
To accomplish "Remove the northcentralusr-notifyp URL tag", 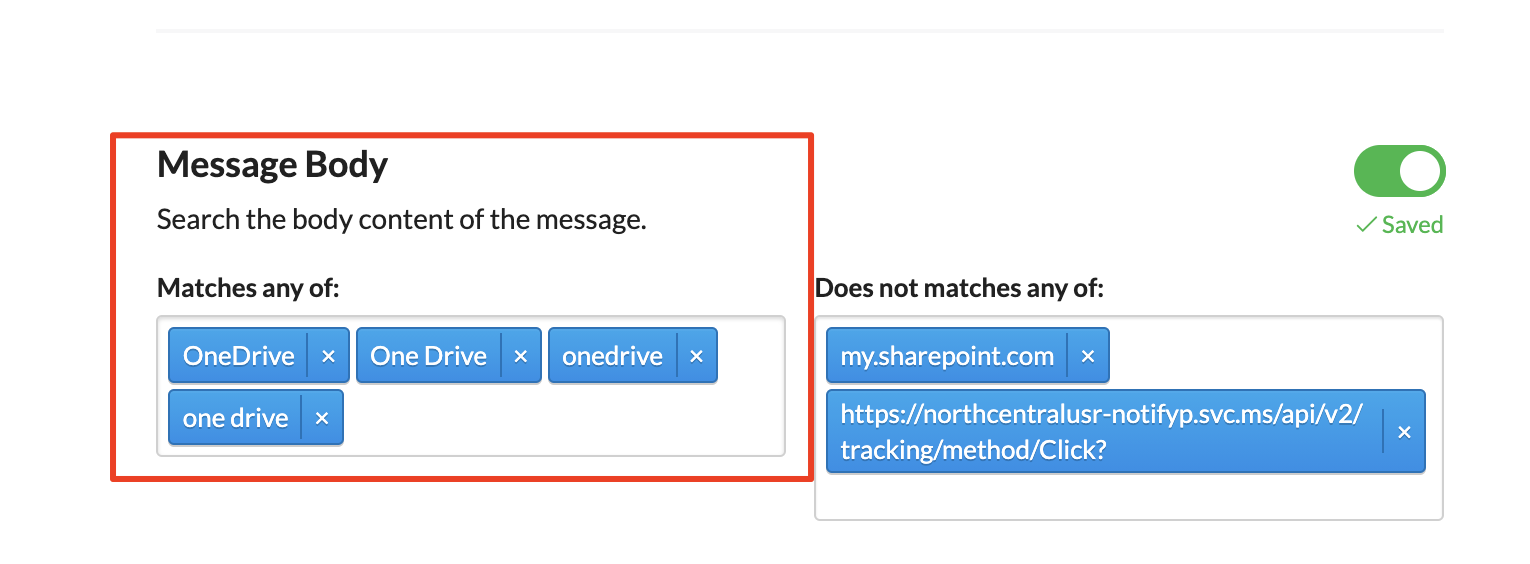I will pyautogui.click(x=1404, y=432).
